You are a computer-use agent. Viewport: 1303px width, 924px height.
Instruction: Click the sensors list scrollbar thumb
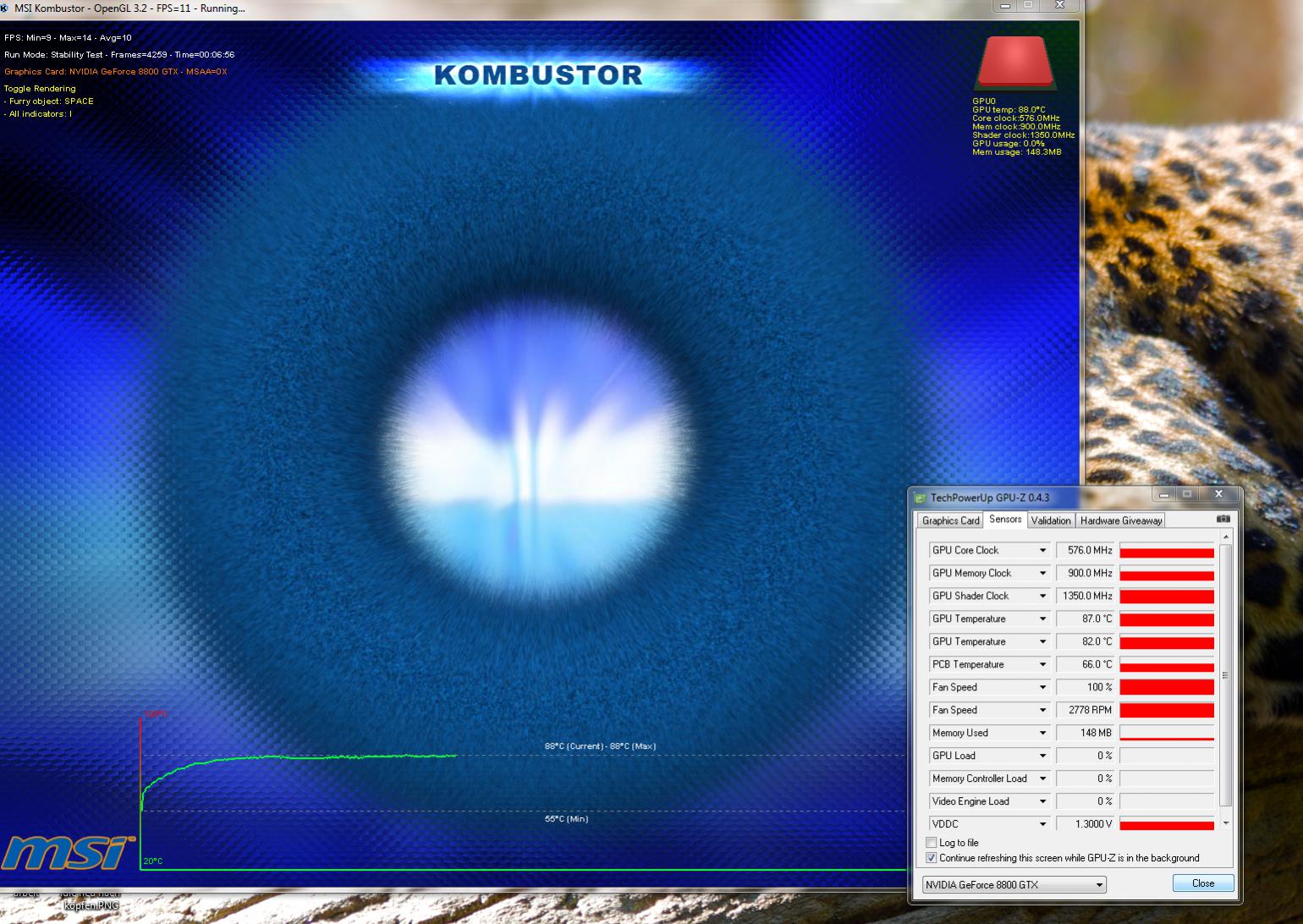pyautogui.click(x=1226, y=675)
